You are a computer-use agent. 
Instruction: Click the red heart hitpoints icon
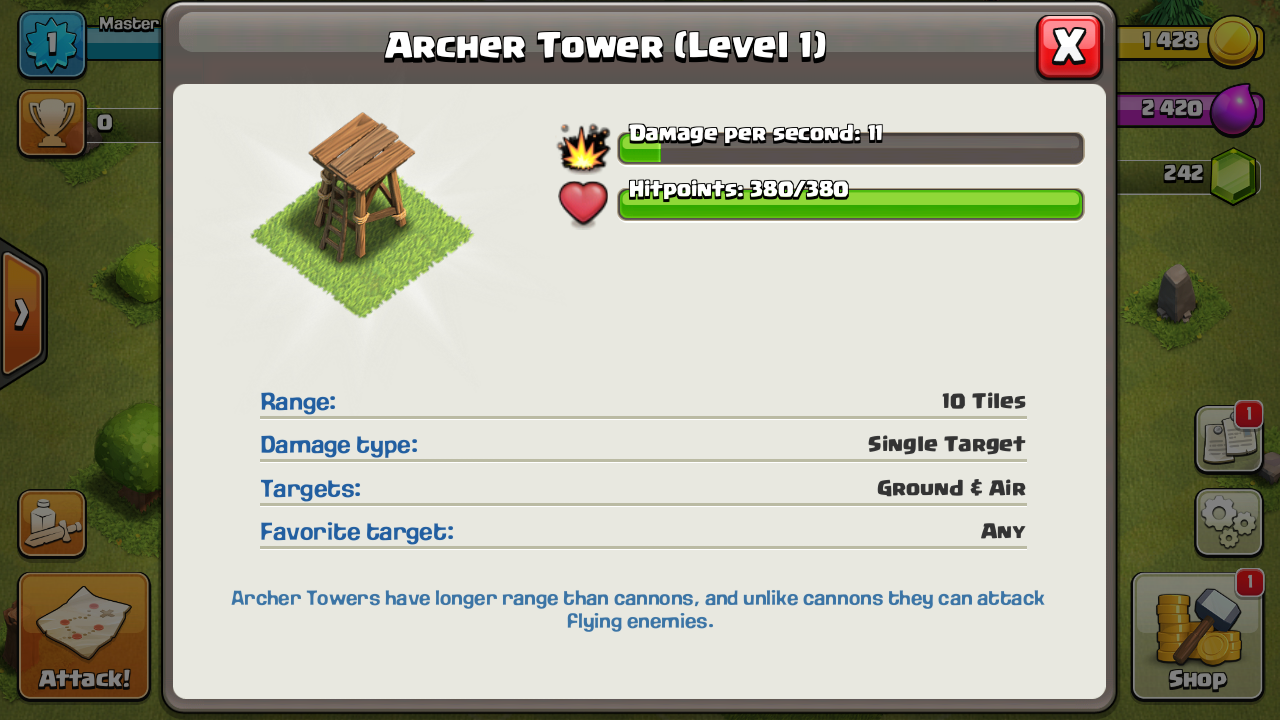pos(583,203)
